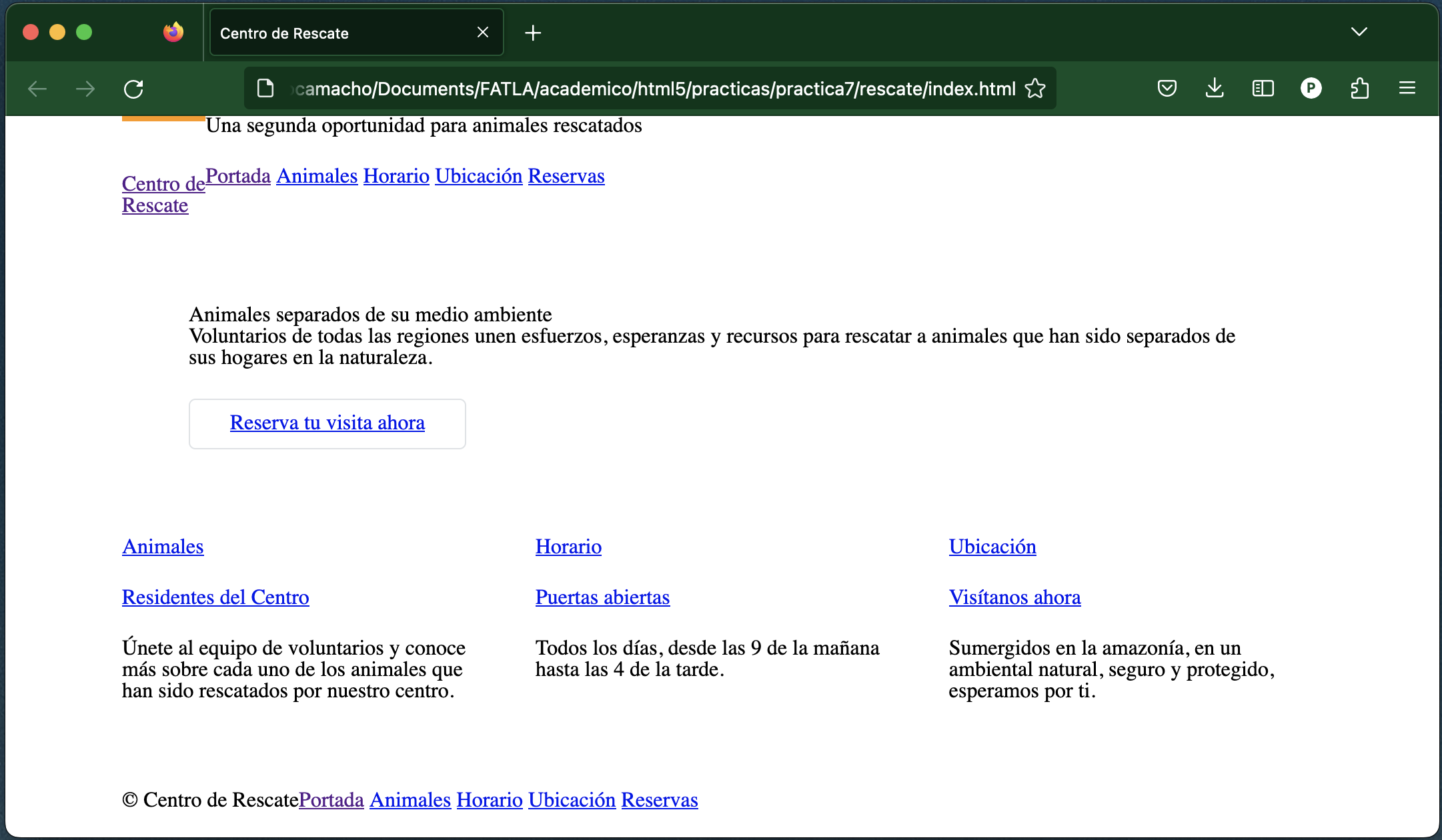This screenshot has width=1442, height=840.
Task: Toggle the sidebar view icon
Action: coord(1263,88)
